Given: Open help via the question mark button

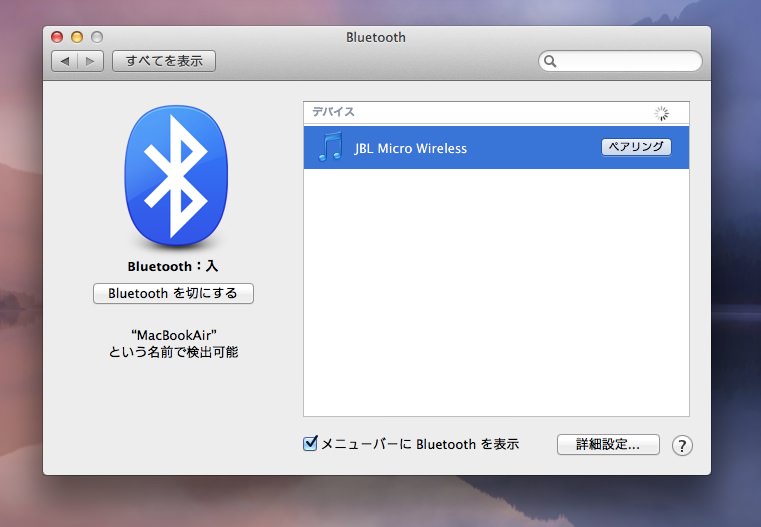Looking at the screenshot, I should (682, 445).
